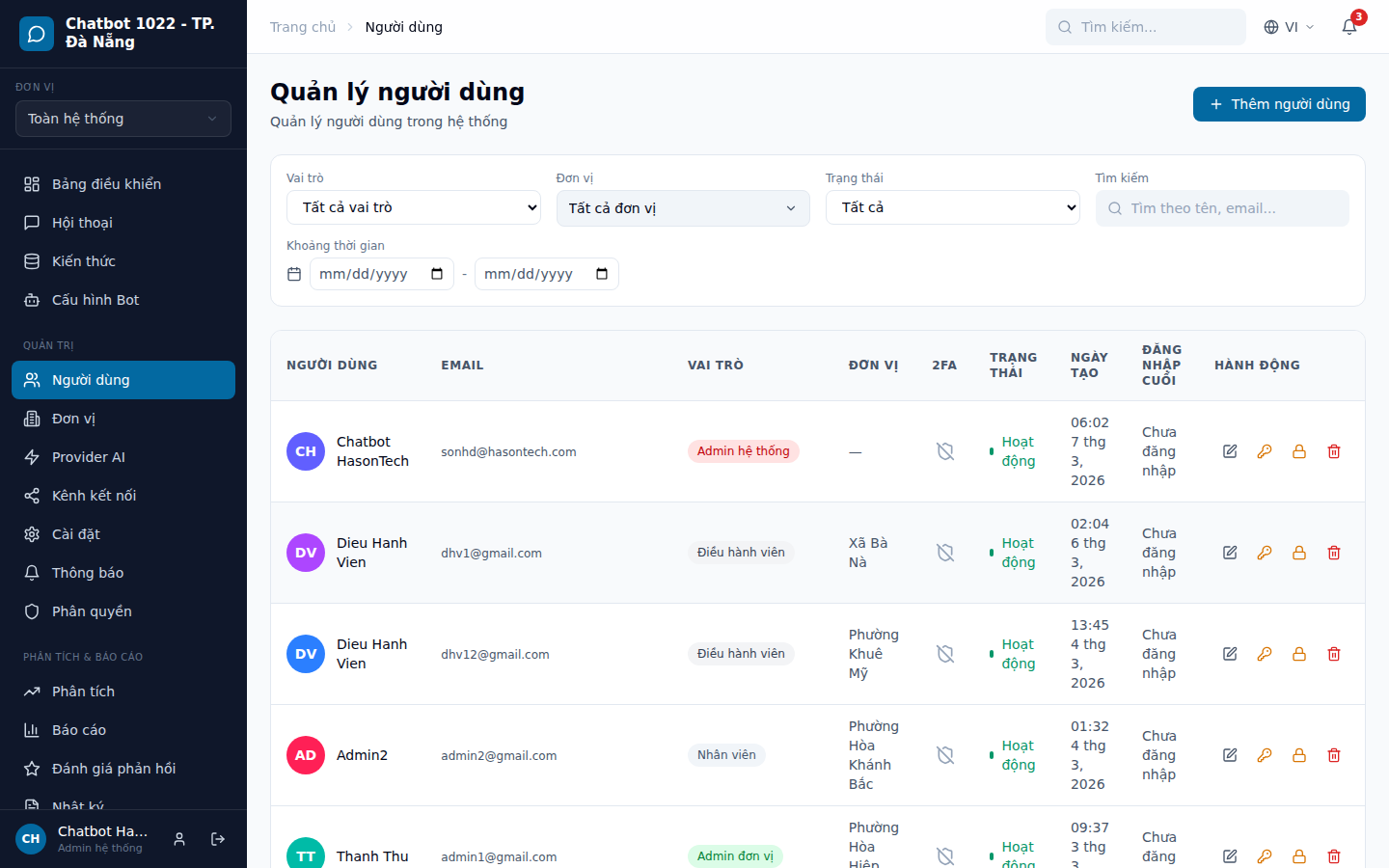Click 'Thêm người dùng' button
Screen dimensions: 1389x868
coord(1278,104)
